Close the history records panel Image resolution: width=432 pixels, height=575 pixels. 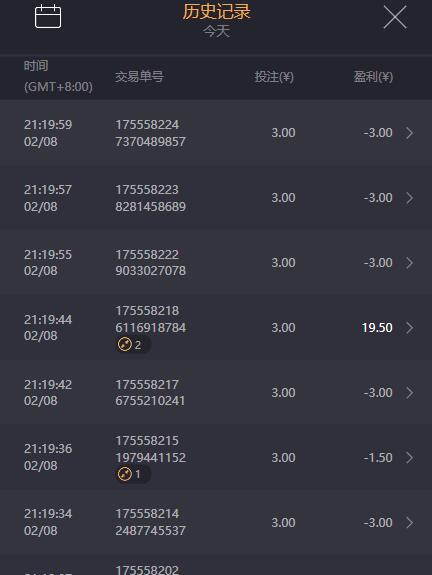coord(395,17)
